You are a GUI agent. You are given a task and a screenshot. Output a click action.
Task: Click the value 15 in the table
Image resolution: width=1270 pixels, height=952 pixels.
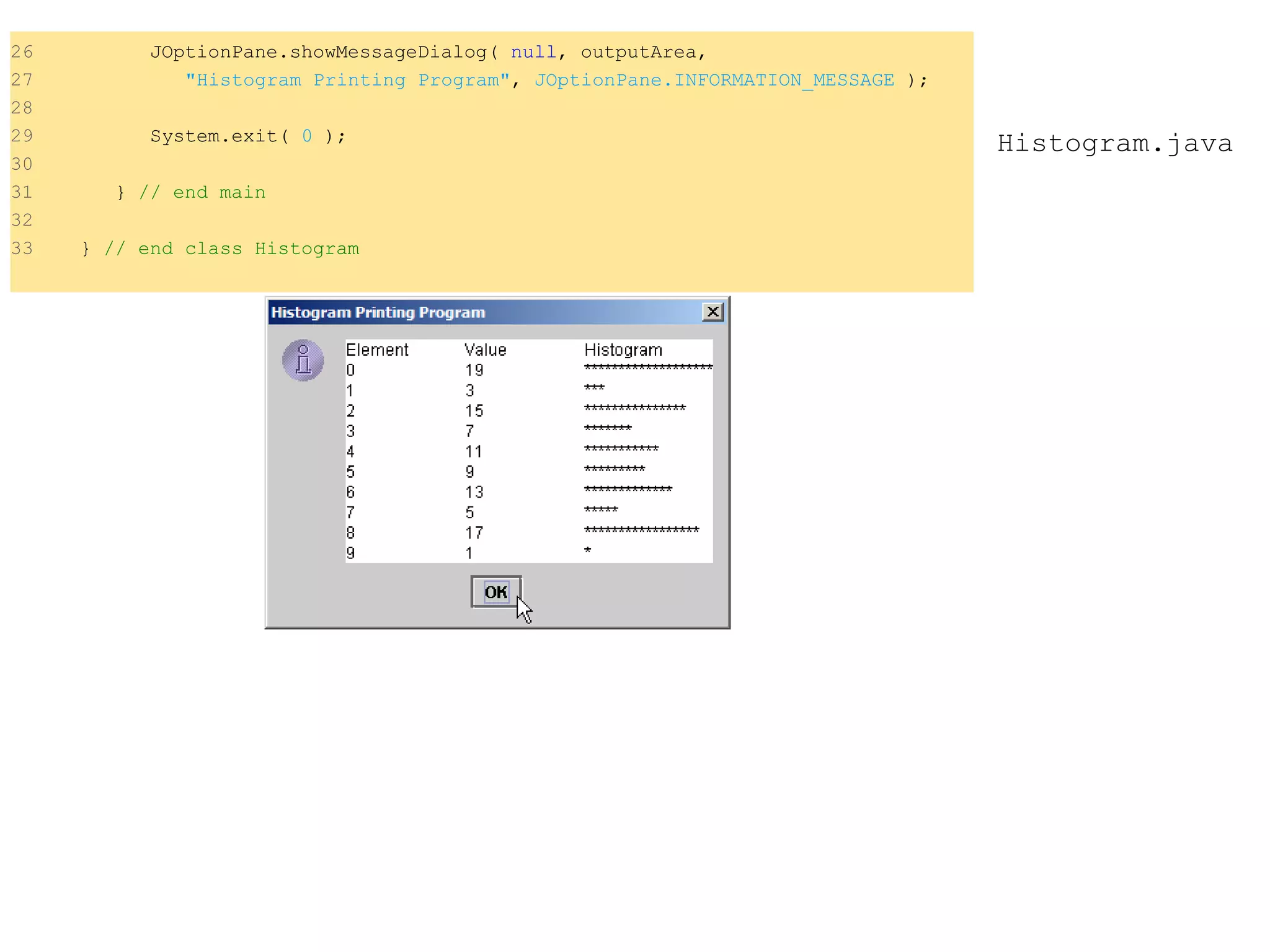474,411
